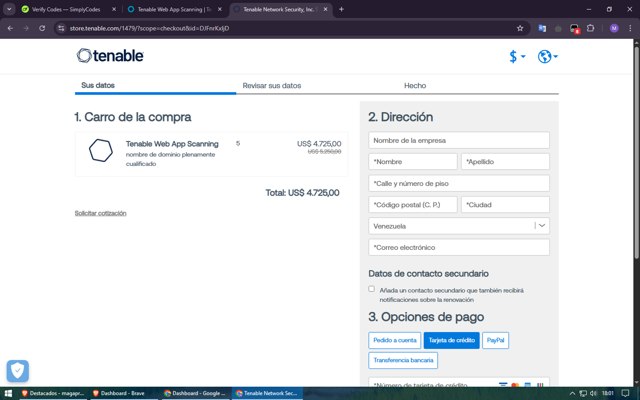Choose PayPal payment option
640x400 pixels.
pos(496,340)
